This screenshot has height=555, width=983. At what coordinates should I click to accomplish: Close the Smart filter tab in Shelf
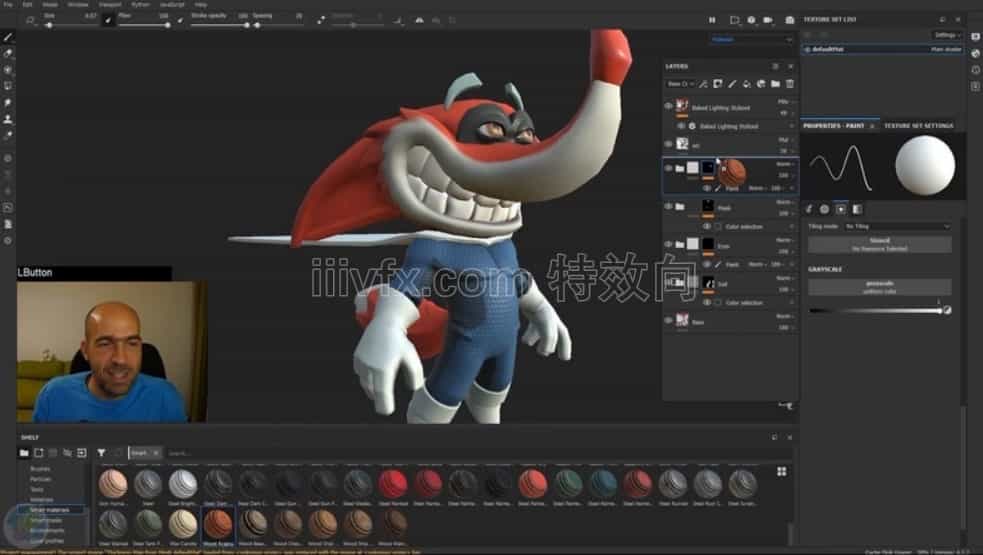coord(156,453)
